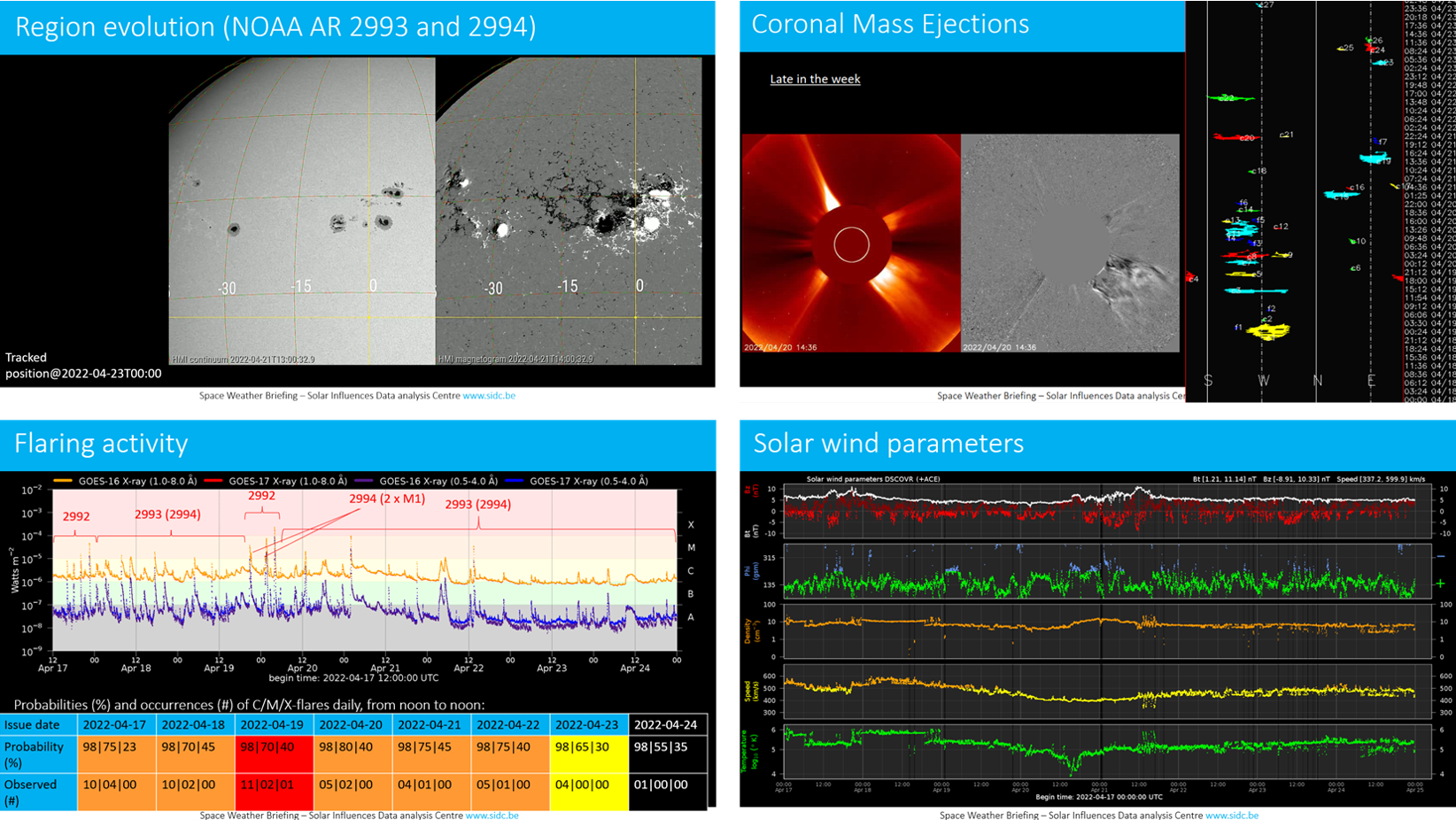
Task: Open www.sidc.be link under Region evolution slide
Action: (489, 396)
